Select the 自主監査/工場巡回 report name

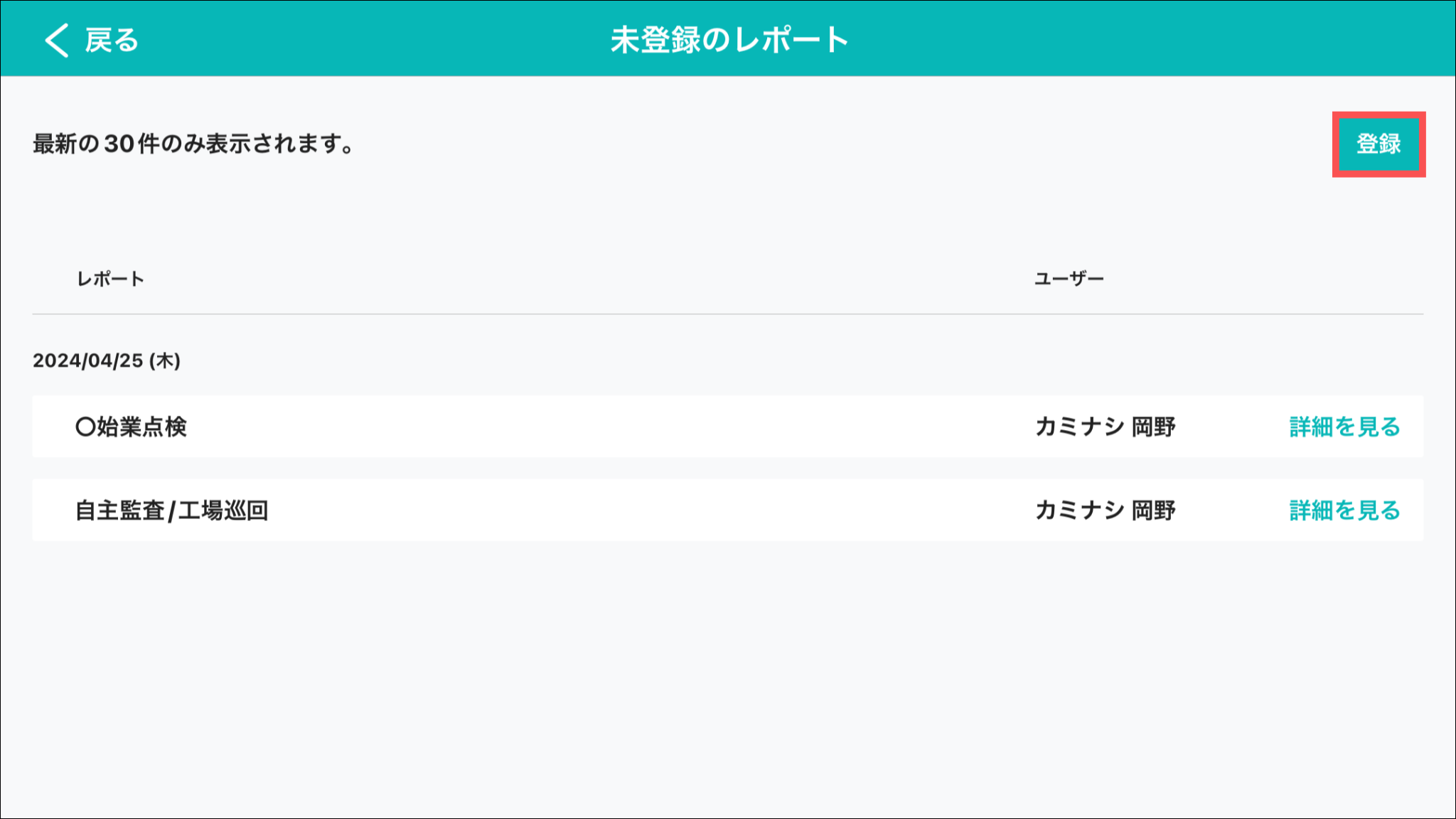(171, 510)
